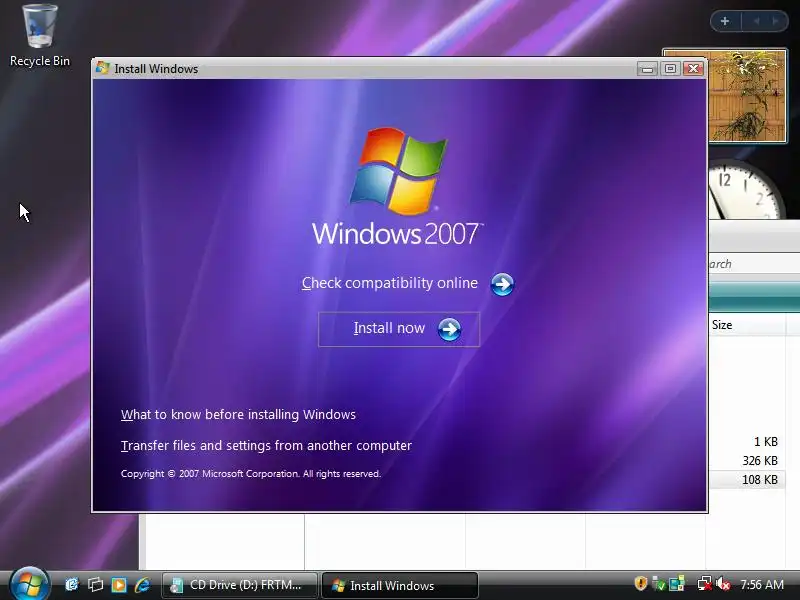
Task: Click Windows Security shield tray icon
Action: (641, 583)
